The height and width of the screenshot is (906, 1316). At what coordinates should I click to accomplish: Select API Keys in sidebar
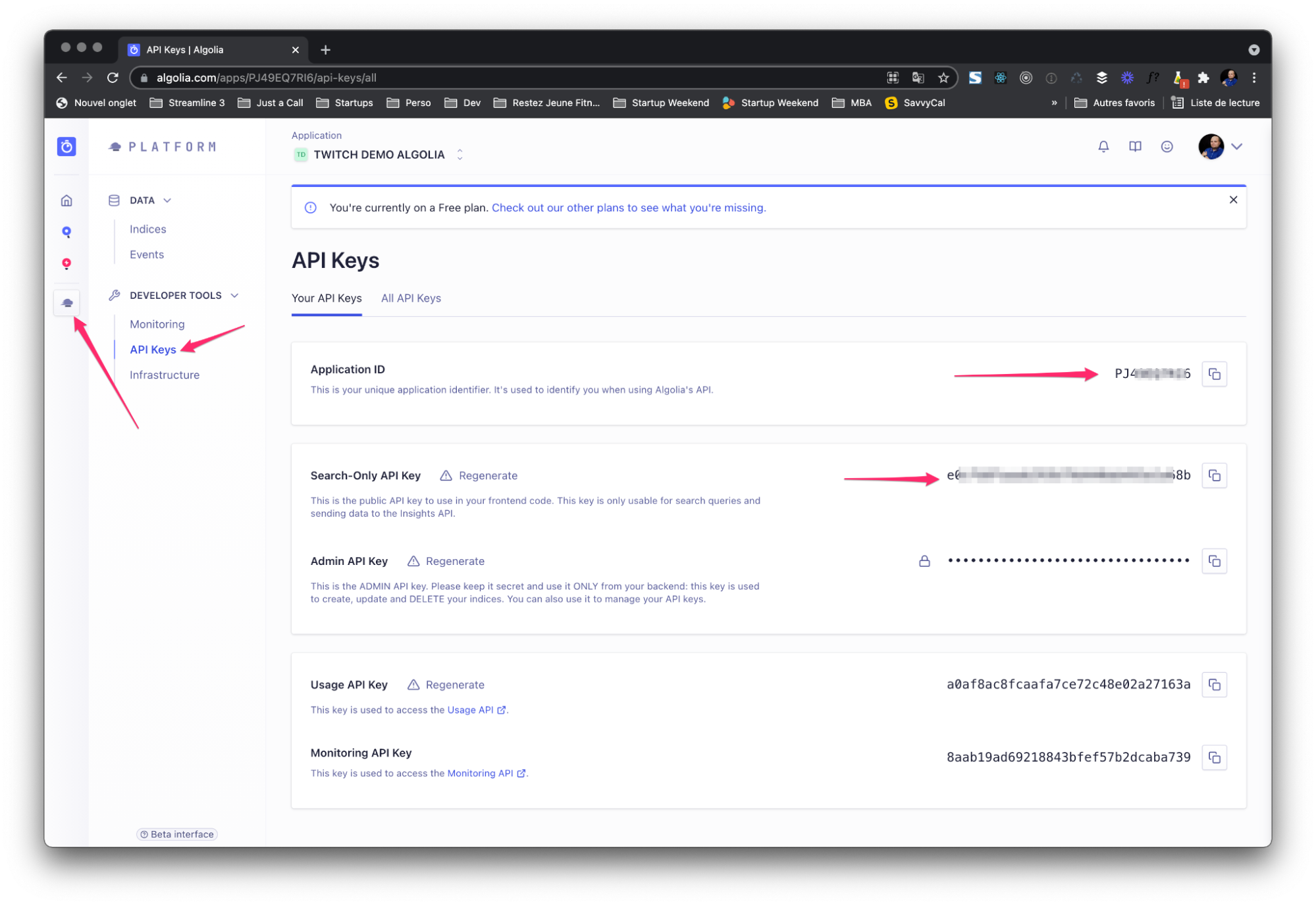153,350
